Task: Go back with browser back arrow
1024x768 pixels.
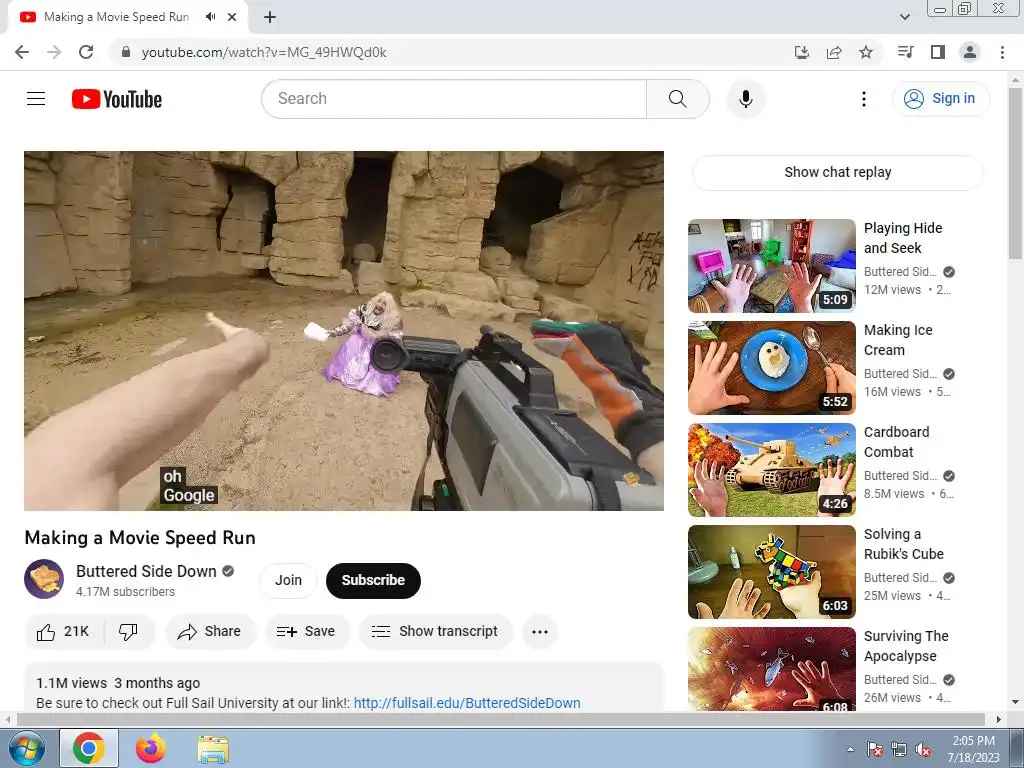Action: [22, 52]
